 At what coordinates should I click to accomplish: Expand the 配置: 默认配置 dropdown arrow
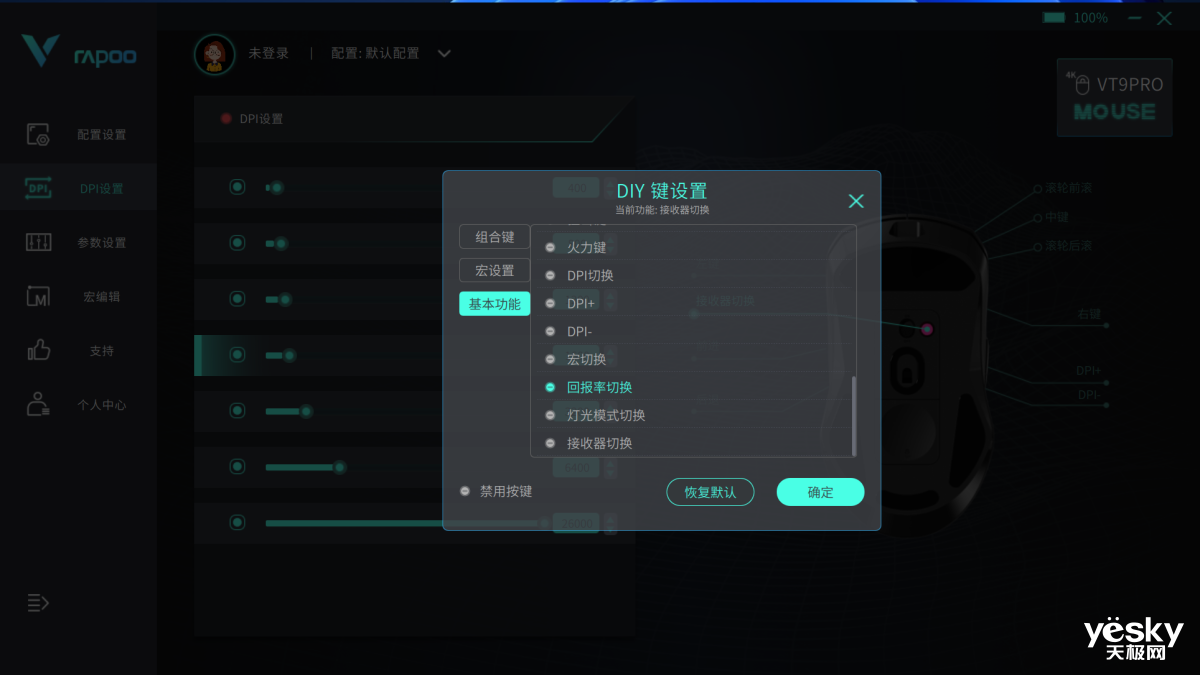(444, 53)
